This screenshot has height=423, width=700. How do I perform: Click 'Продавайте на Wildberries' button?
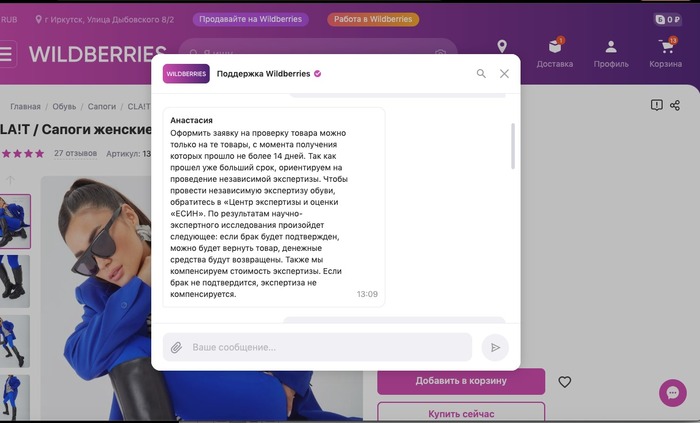pos(250,19)
